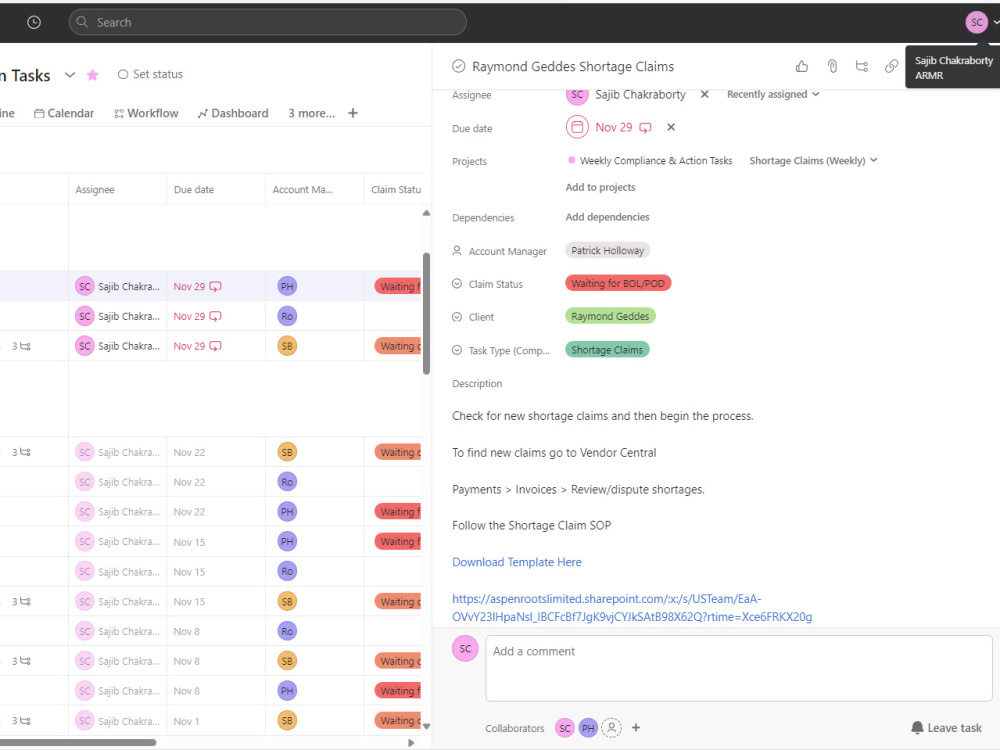Switch to the Workflow tab

click(x=146, y=113)
